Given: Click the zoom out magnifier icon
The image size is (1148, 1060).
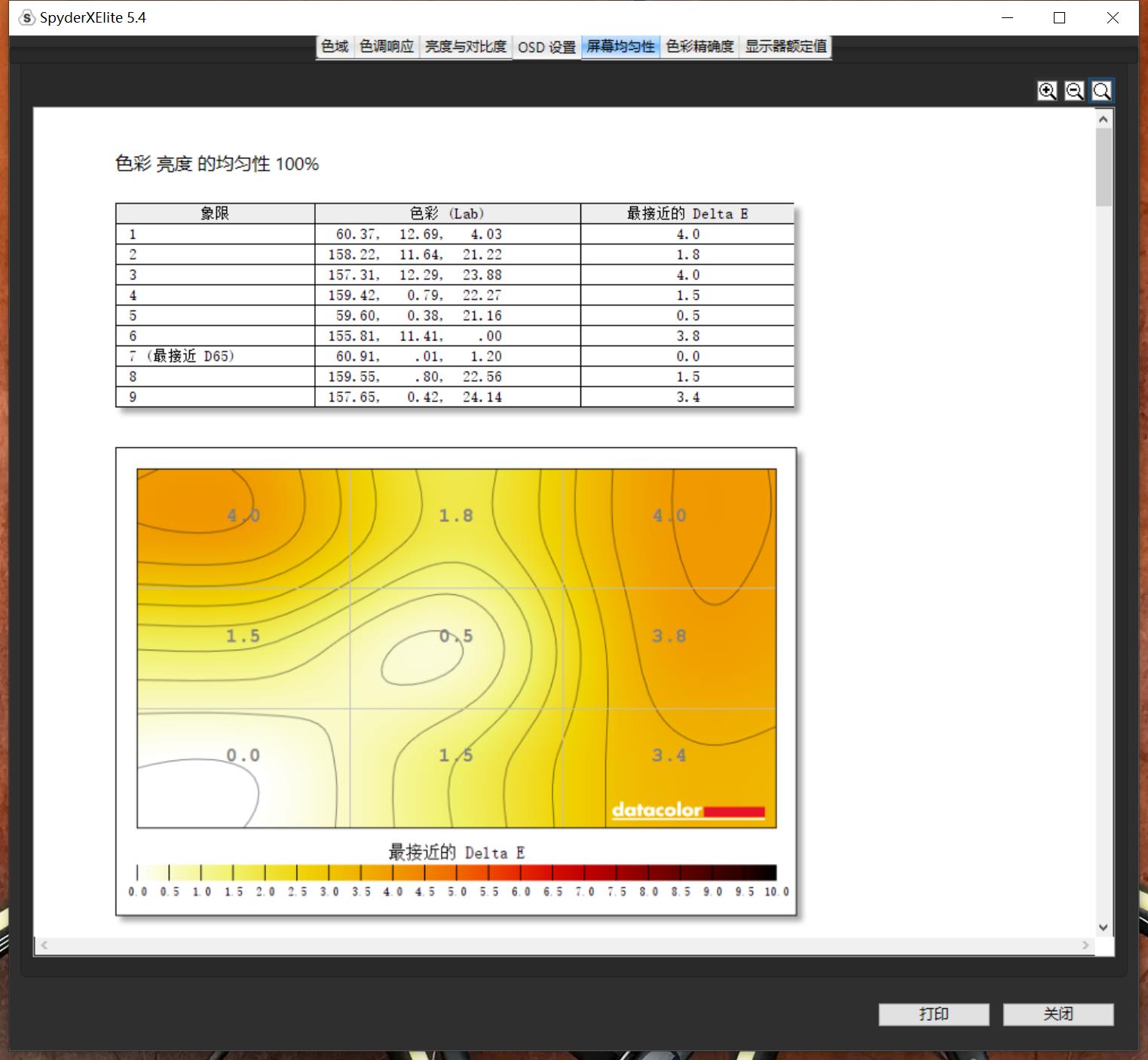Looking at the screenshot, I should point(1074,91).
